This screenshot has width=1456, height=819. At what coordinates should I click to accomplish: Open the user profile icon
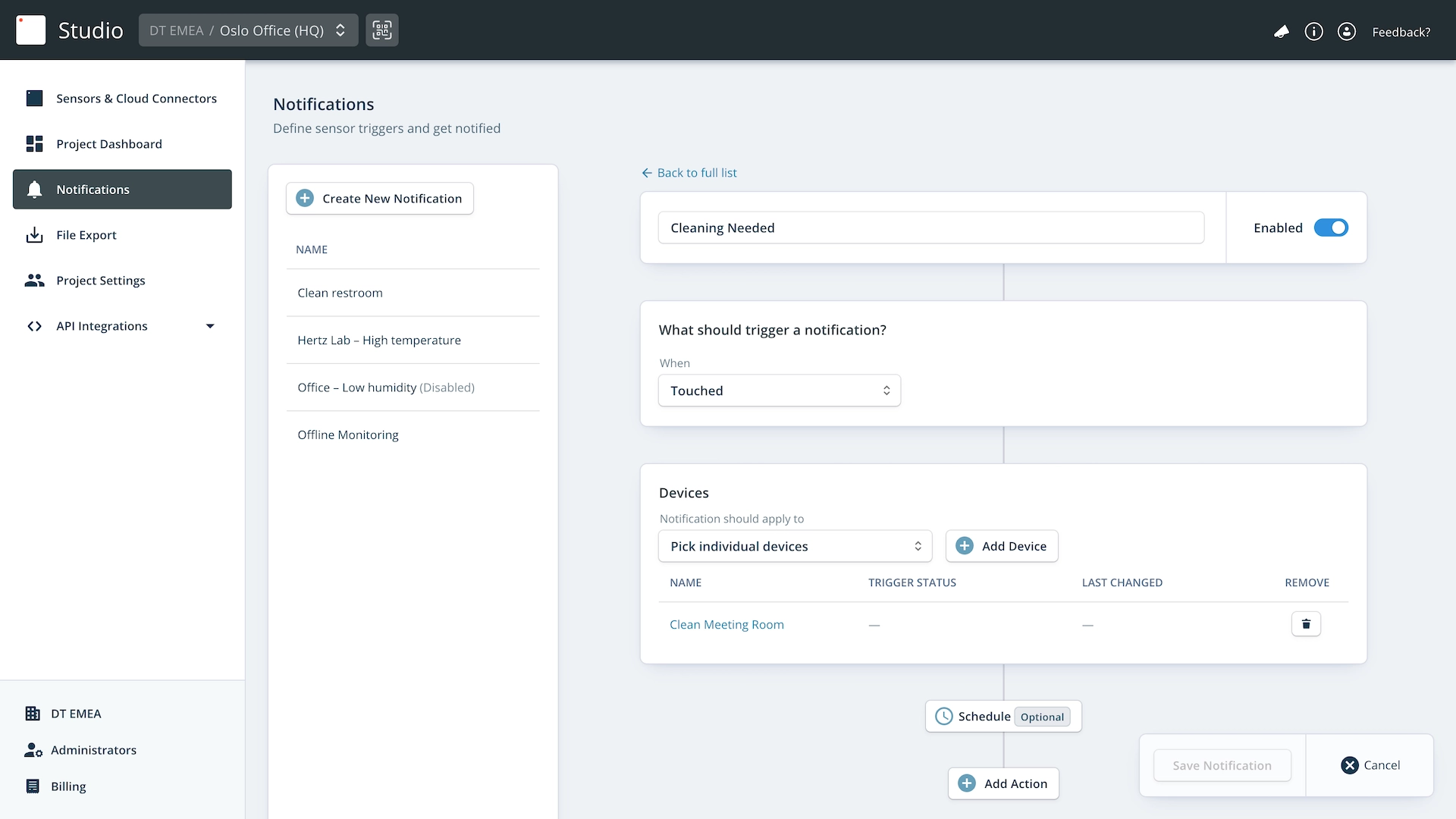coord(1346,31)
